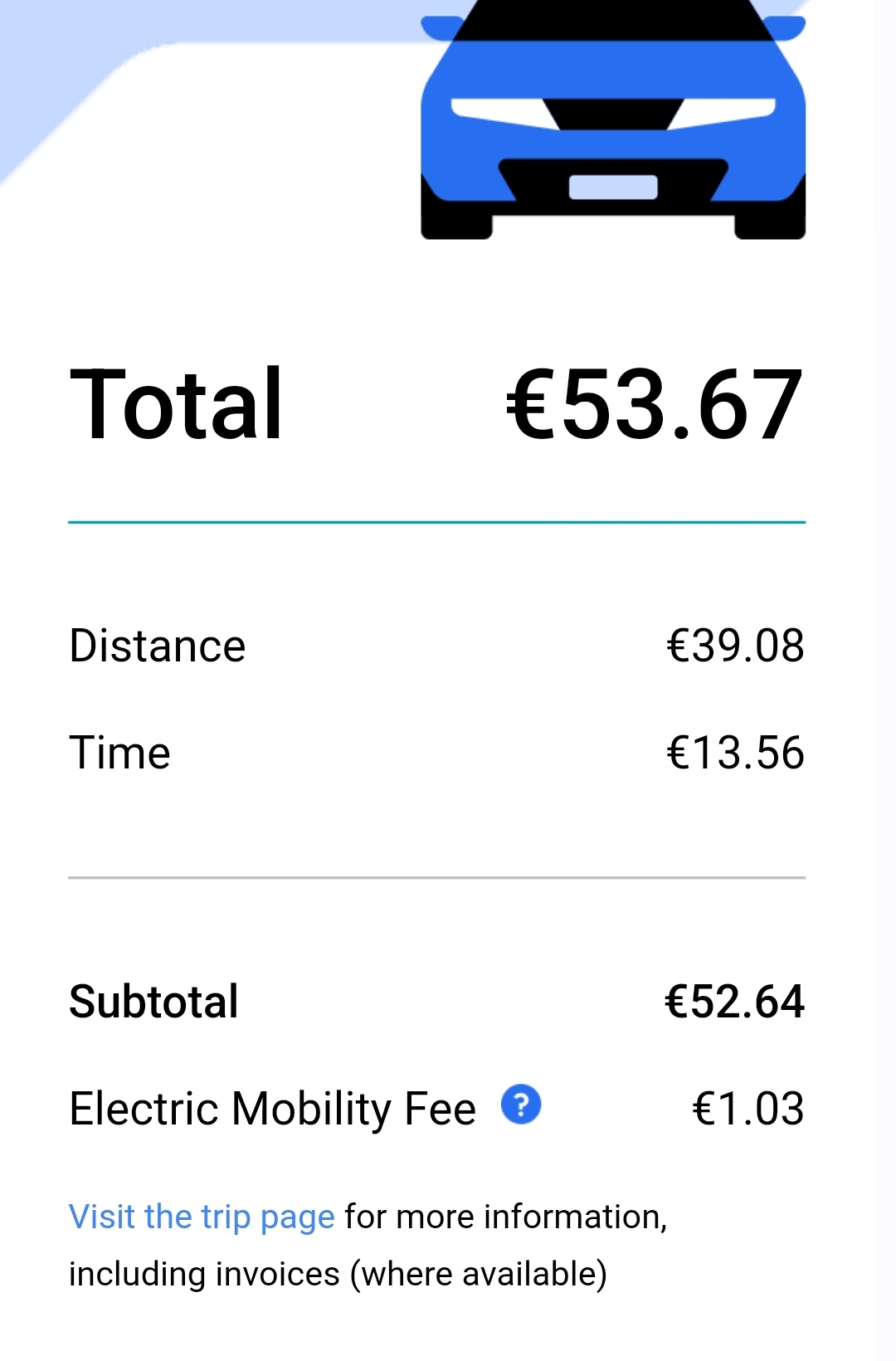
Task: Click the Subtotal label
Action: click(x=154, y=1001)
